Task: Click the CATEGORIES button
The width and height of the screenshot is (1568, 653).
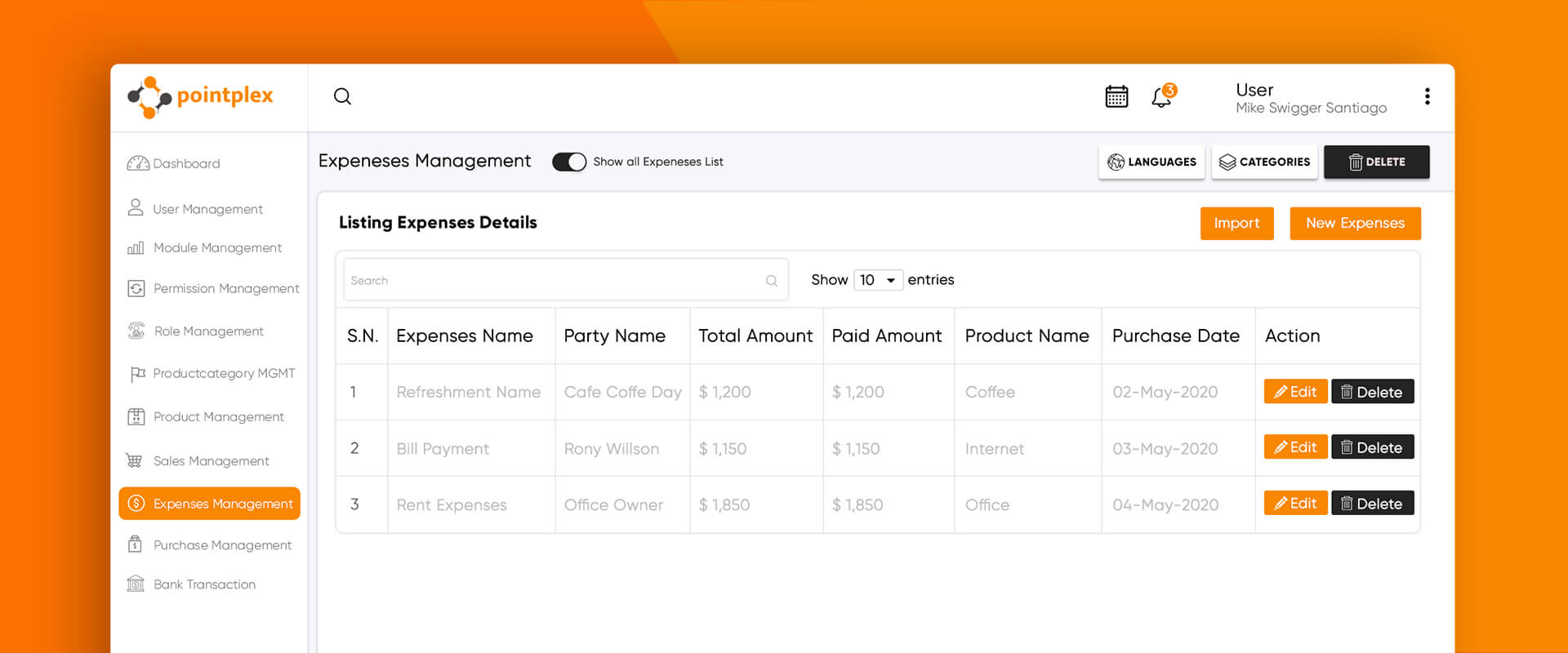Action: [1264, 162]
